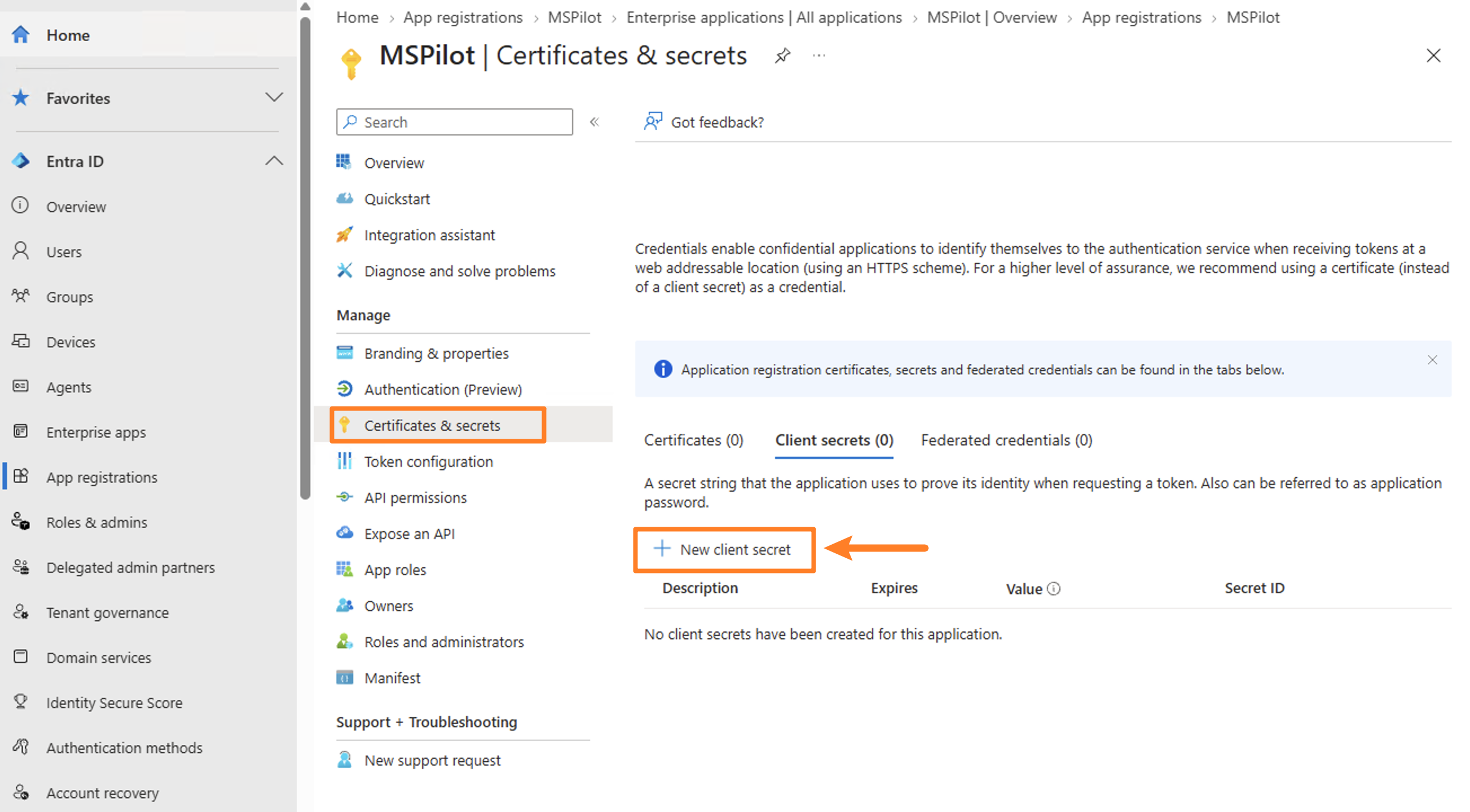Click the Expires column header
This screenshot has width=1470, height=812.
click(894, 588)
